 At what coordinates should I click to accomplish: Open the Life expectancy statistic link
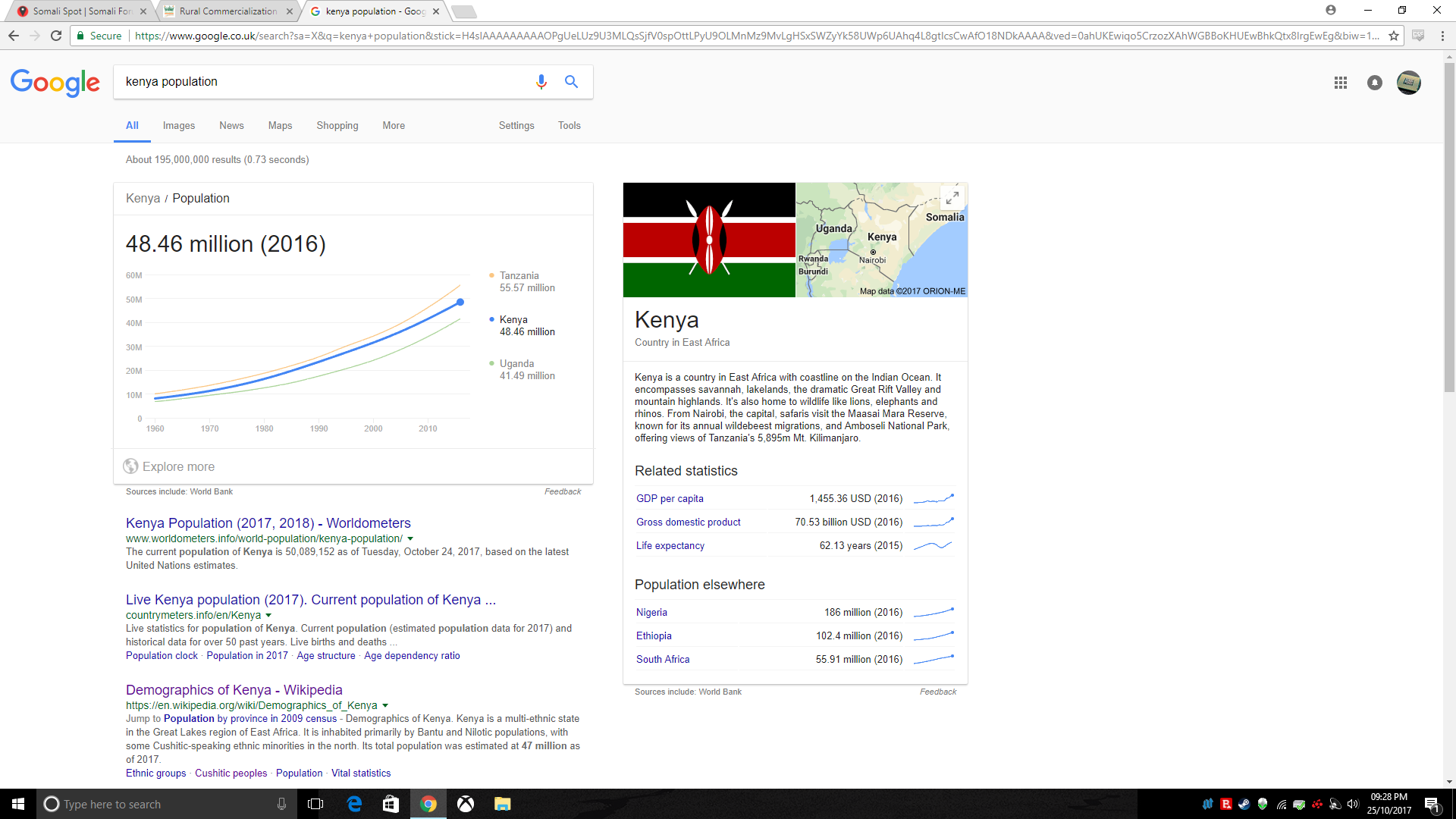pyautogui.click(x=670, y=546)
